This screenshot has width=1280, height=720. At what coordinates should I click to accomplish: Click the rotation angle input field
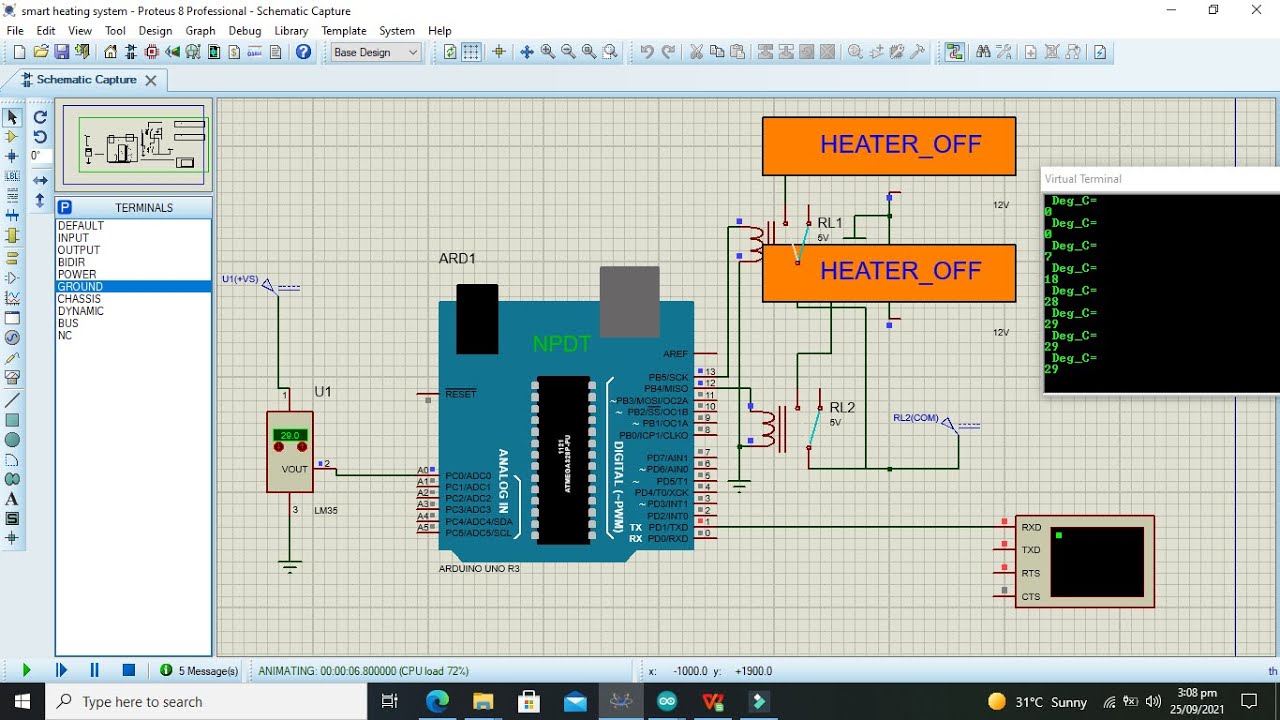point(40,156)
